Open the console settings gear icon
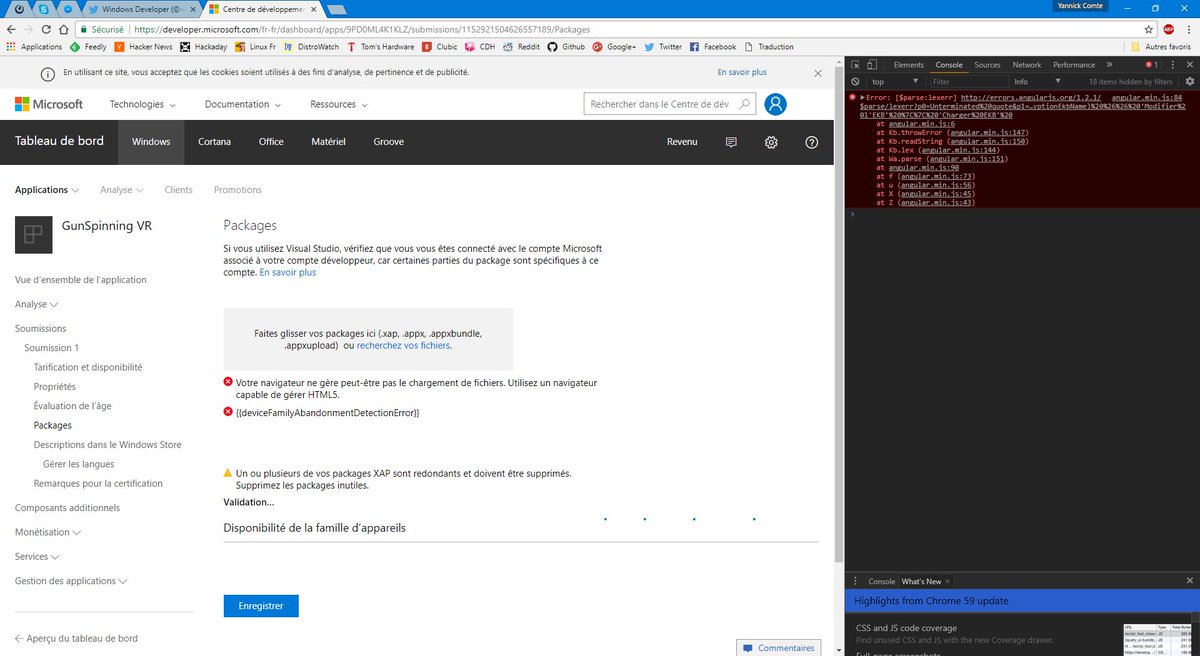The image size is (1200, 656). pyautogui.click(x=1190, y=81)
